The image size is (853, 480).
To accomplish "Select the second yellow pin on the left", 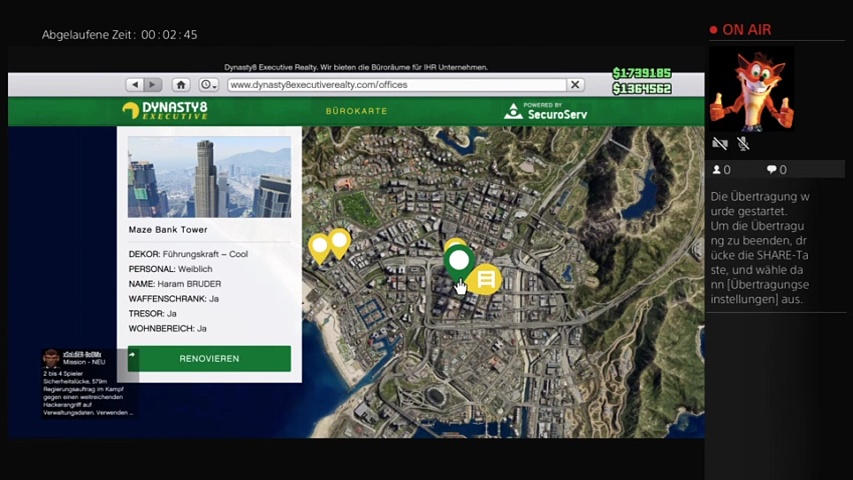I will [339, 240].
